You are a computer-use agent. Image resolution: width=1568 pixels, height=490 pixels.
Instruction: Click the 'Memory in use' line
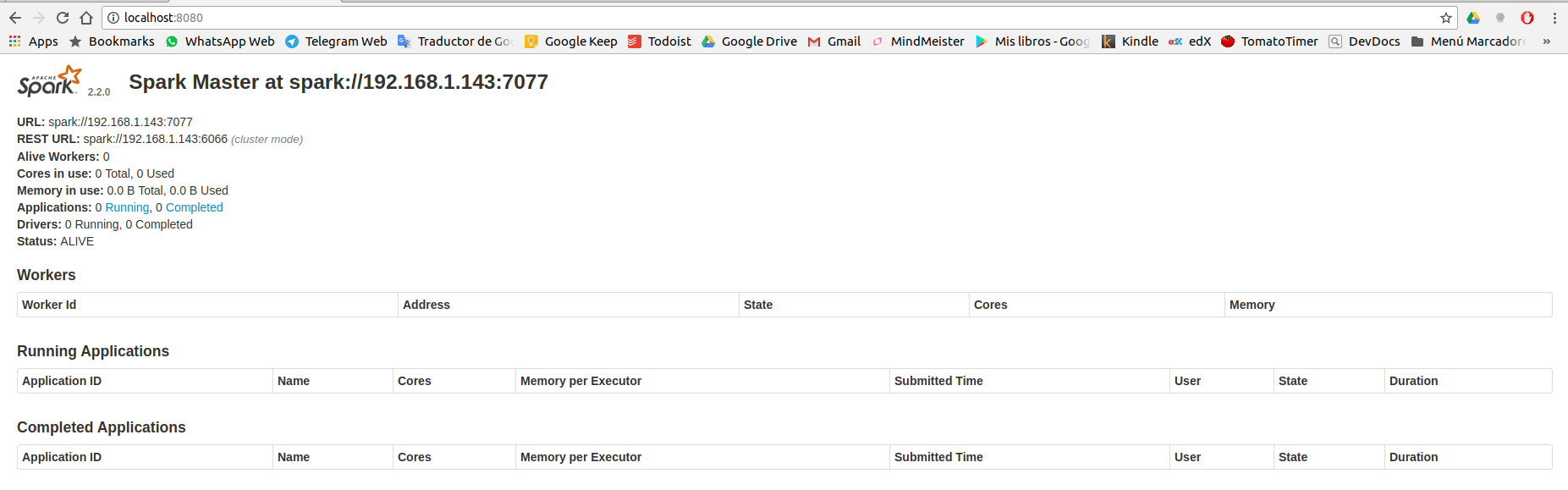click(x=123, y=190)
